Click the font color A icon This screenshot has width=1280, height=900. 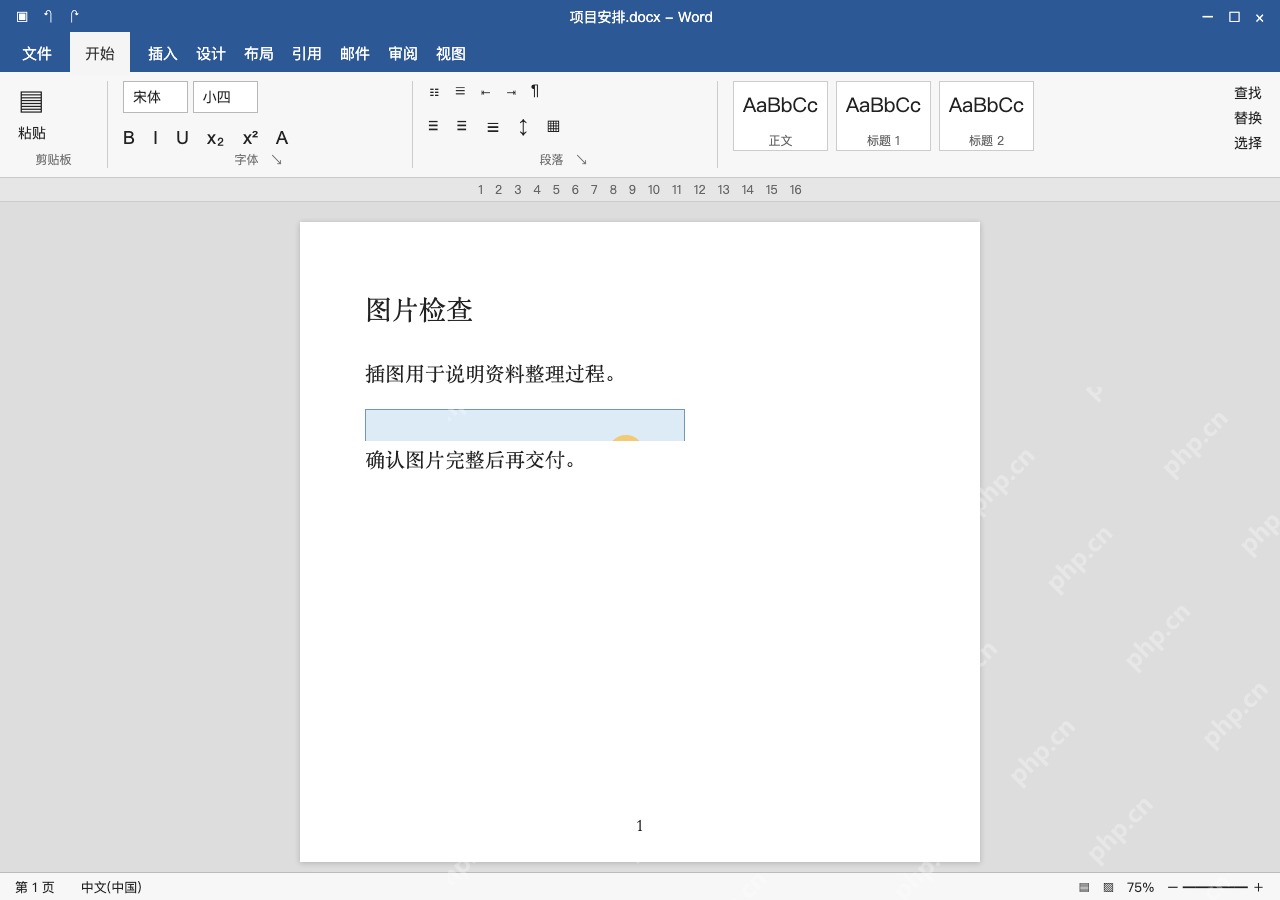click(x=282, y=138)
